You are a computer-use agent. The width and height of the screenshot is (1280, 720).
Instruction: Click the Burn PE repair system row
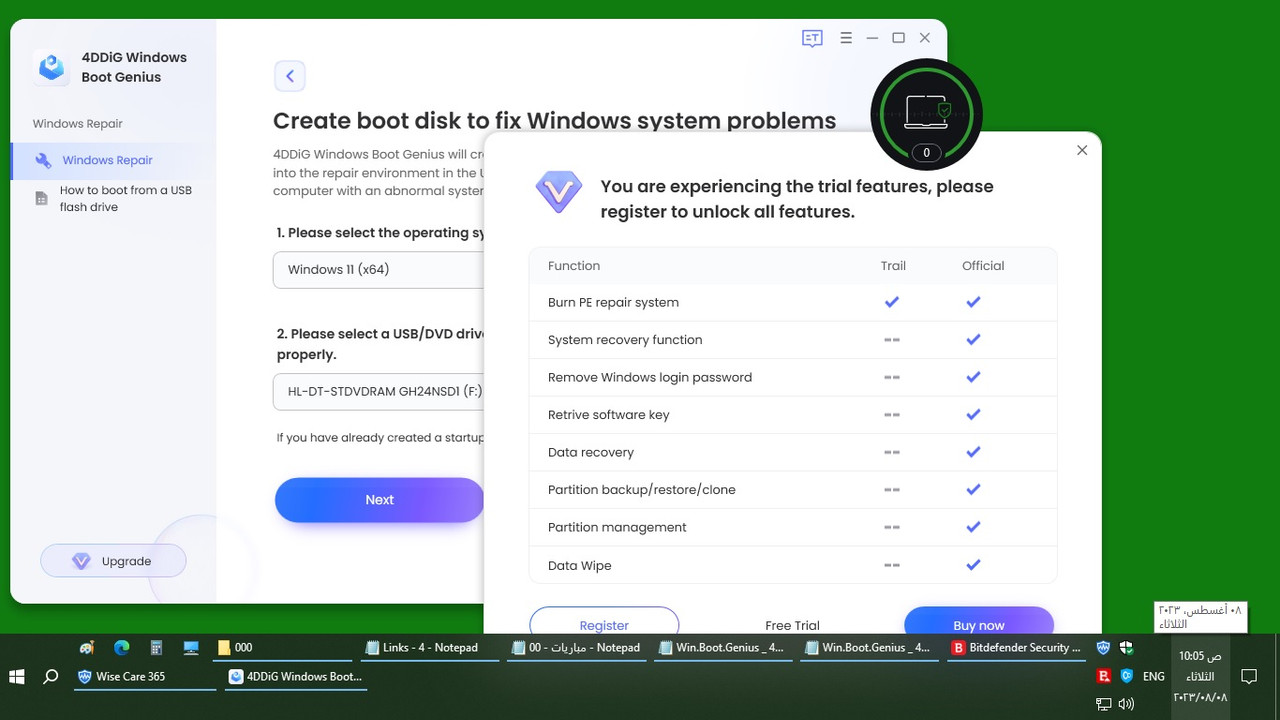point(793,302)
